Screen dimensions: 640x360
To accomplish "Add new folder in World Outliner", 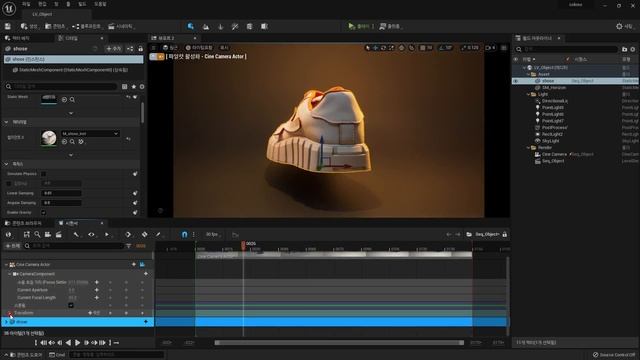I will (624, 49).
